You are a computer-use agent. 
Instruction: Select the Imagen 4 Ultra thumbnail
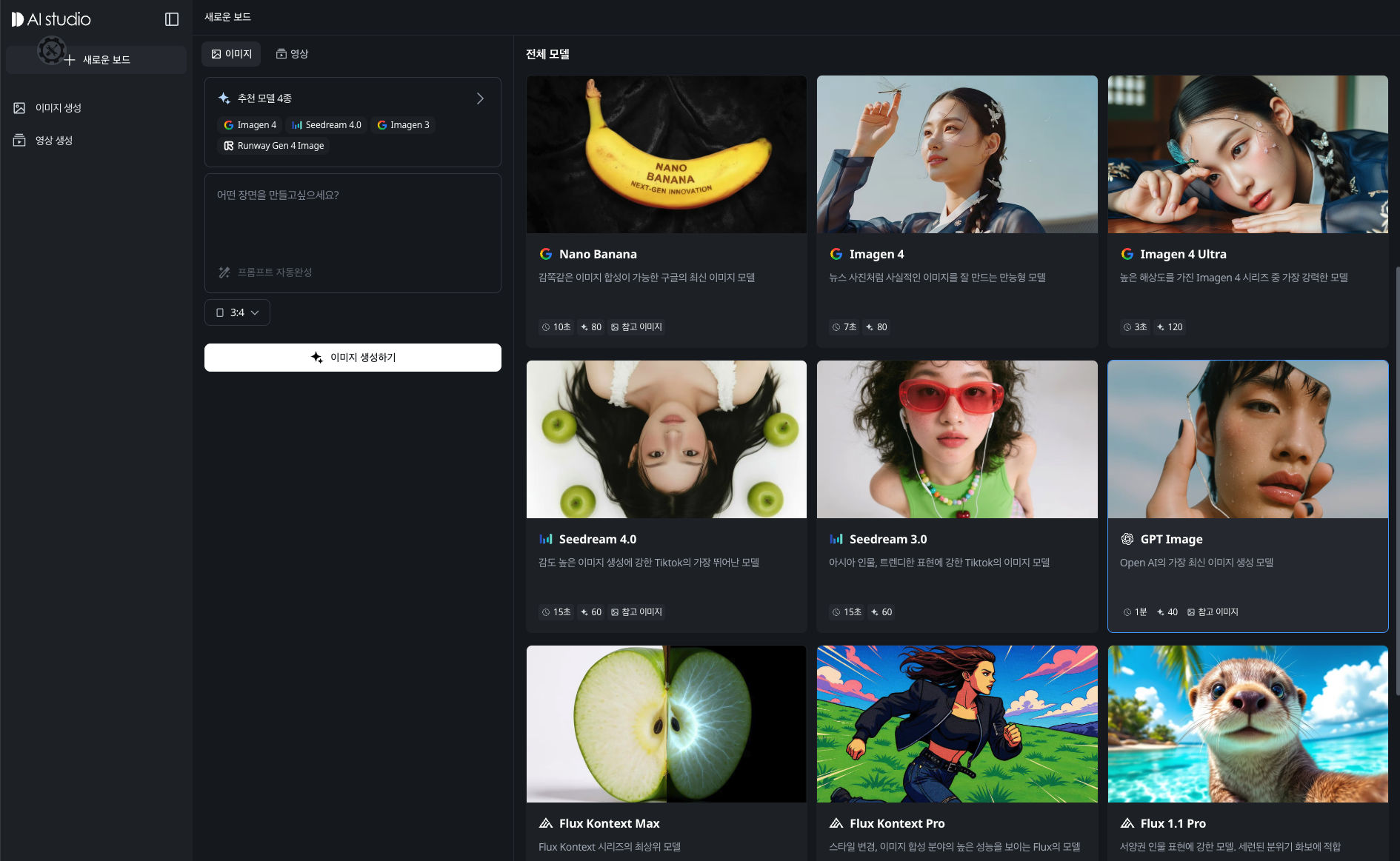(x=1248, y=154)
